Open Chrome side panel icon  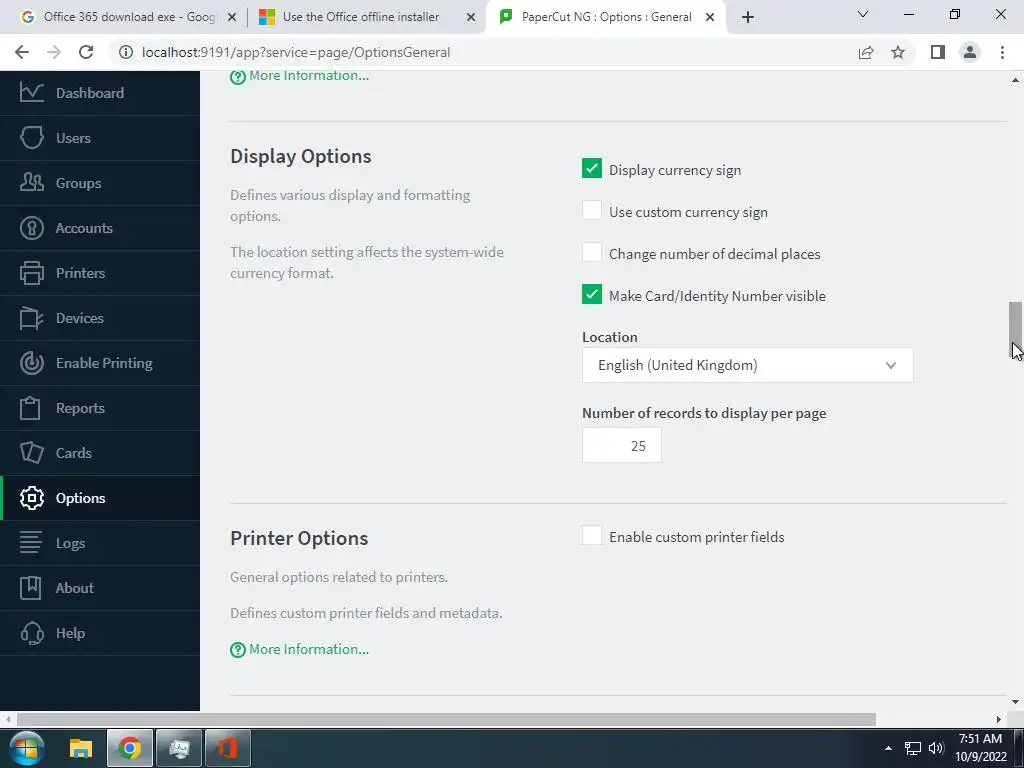(x=938, y=52)
